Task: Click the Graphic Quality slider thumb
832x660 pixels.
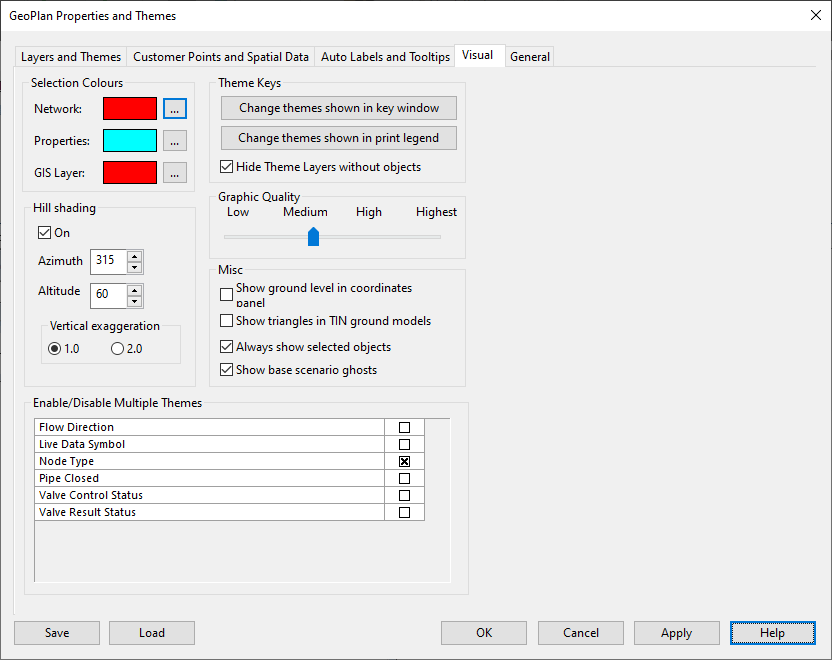Action: click(314, 237)
